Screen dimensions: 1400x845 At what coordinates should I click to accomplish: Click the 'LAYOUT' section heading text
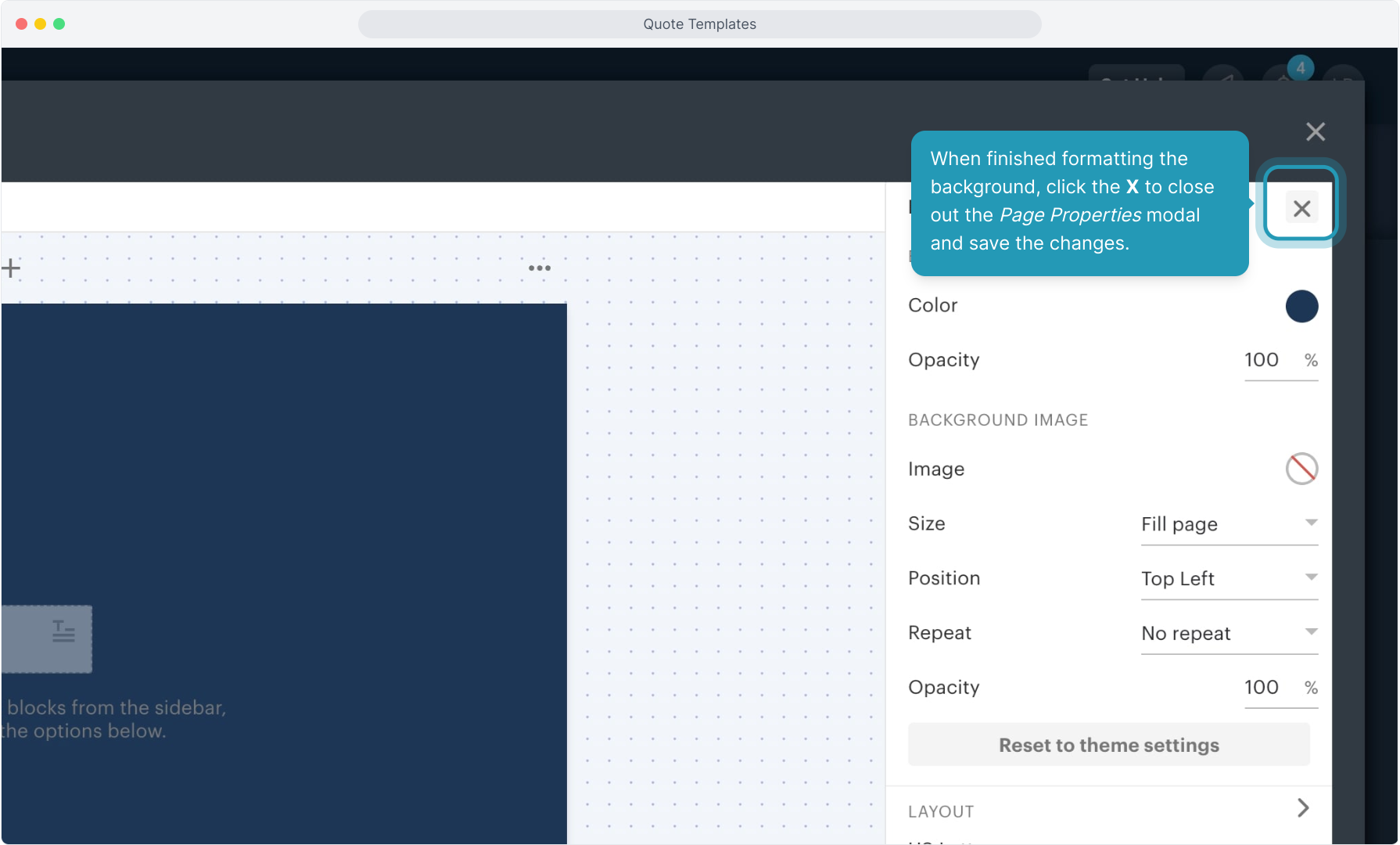941,811
